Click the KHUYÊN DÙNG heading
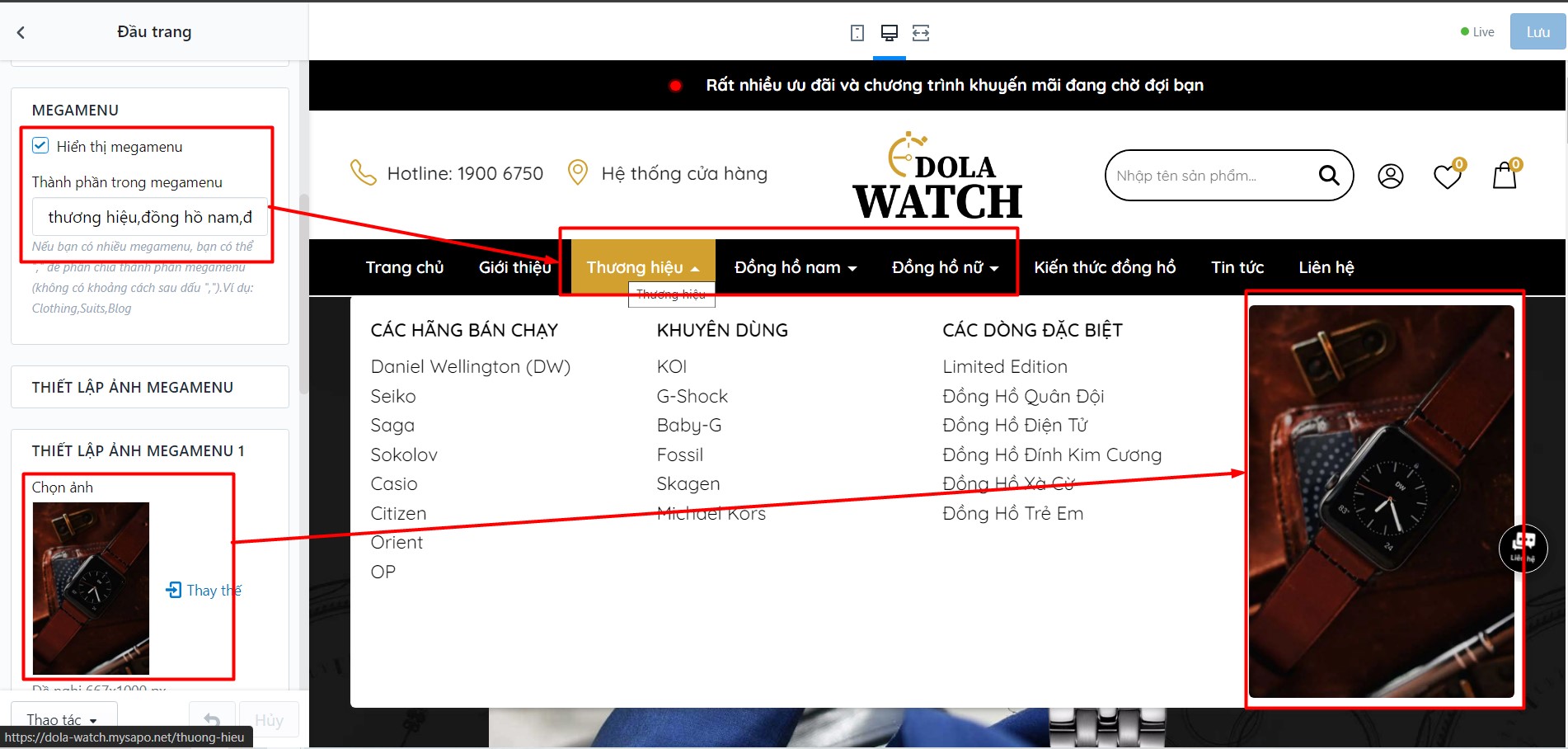This screenshot has height=749, width=1568. tap(722, 330)
